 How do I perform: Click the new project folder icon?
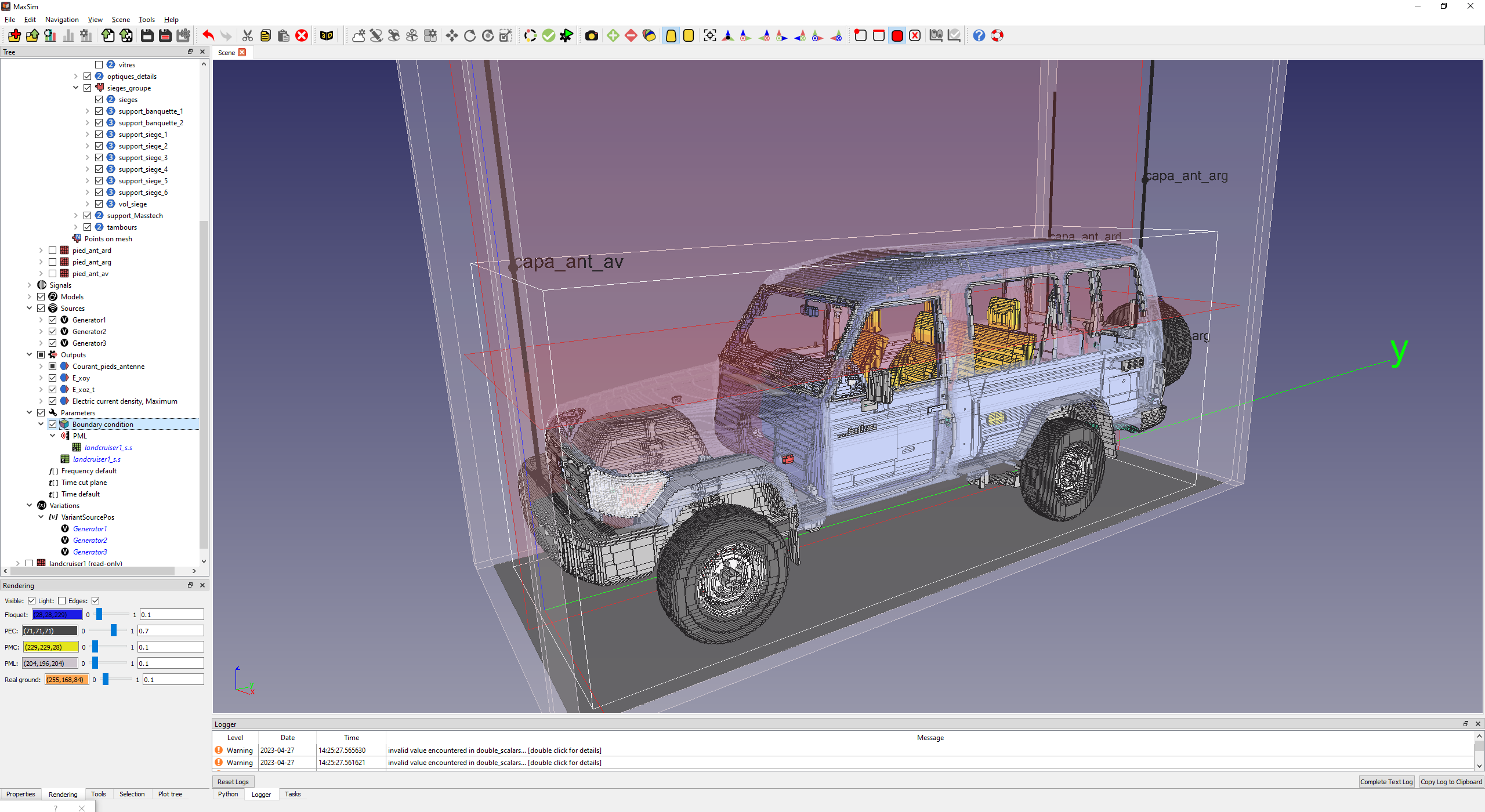click(15, 36)
